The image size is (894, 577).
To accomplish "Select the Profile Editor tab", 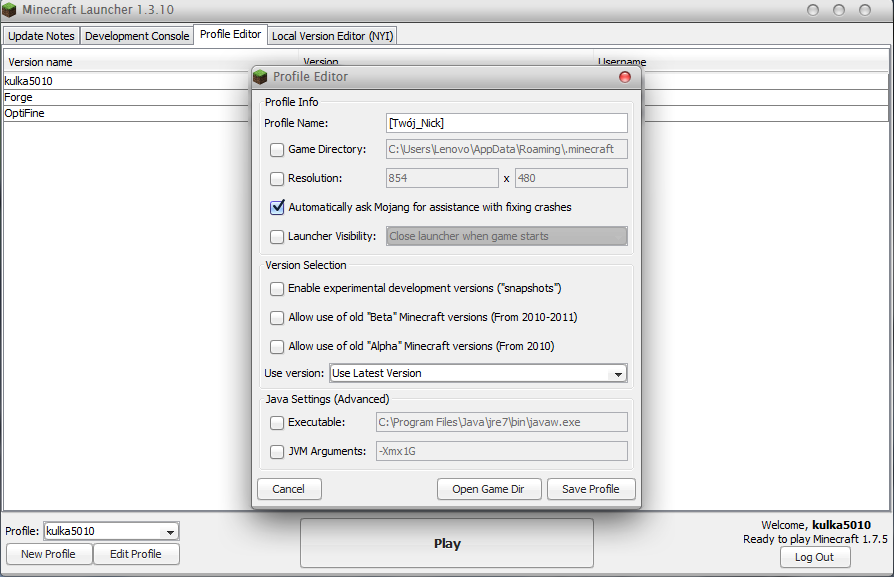I will pyautogui.click(x=230, y=34).
